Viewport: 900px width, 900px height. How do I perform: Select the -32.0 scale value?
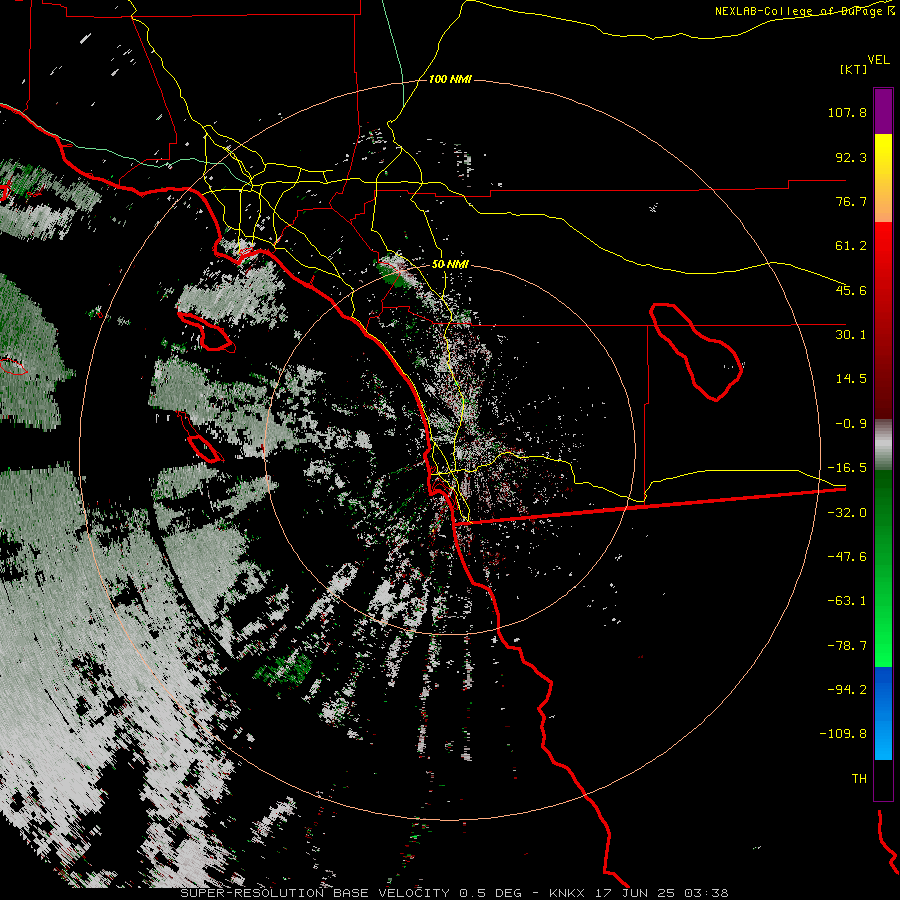pos(847,513)
